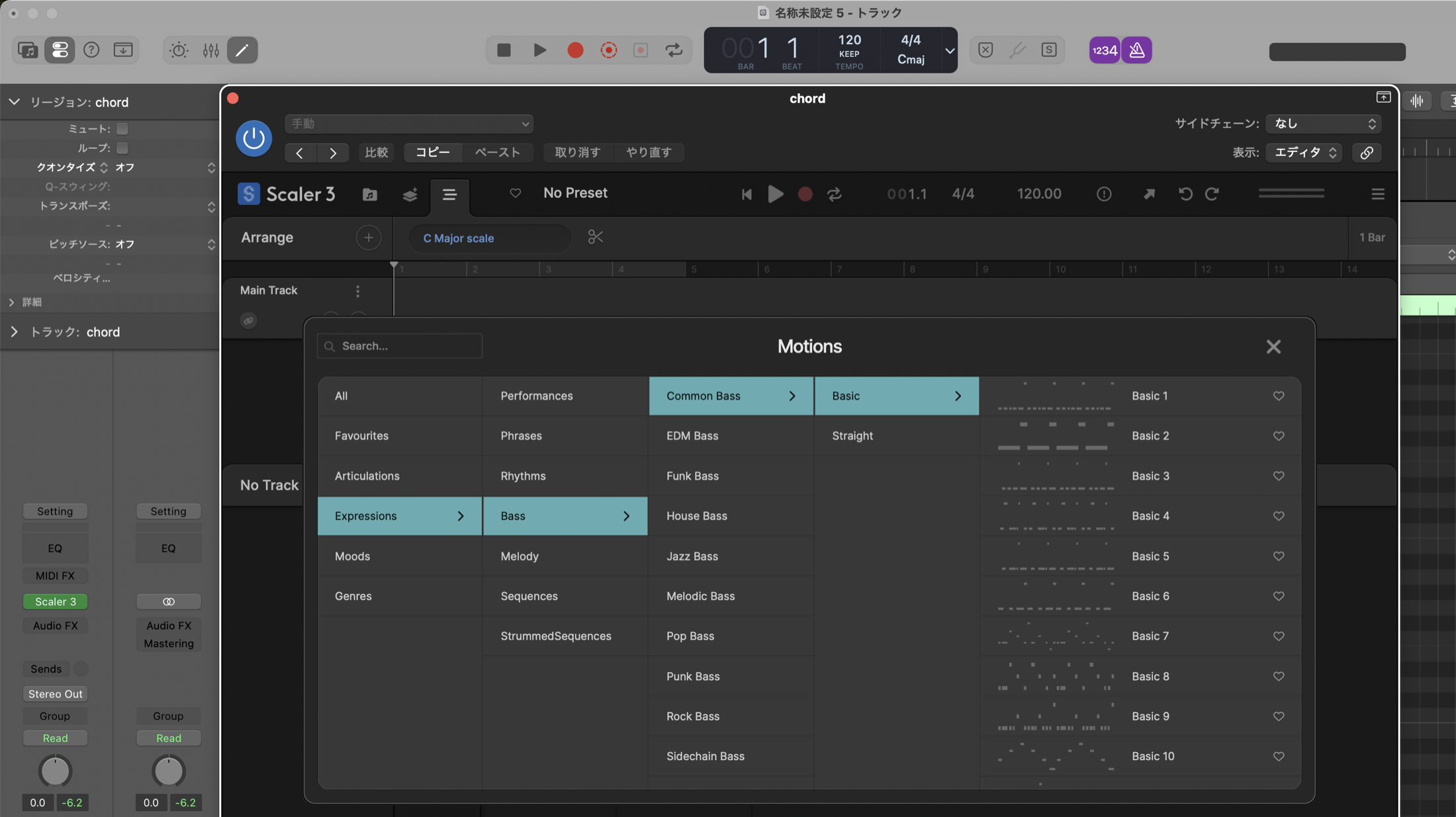Click the 比較 compare button
This screenshot has width=1456, height=817.
tap(377, 153)
